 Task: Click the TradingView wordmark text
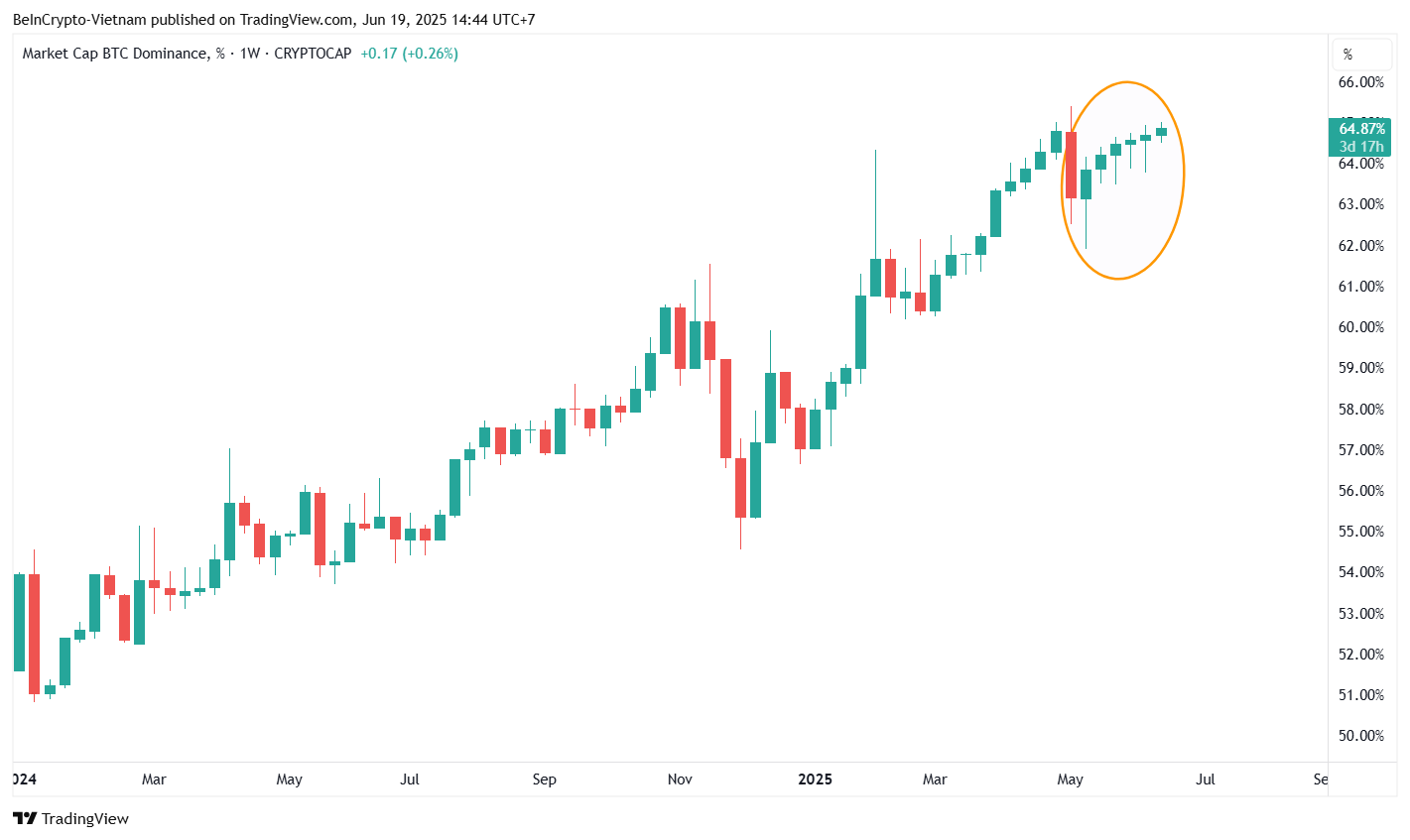(x=85, y=818)
